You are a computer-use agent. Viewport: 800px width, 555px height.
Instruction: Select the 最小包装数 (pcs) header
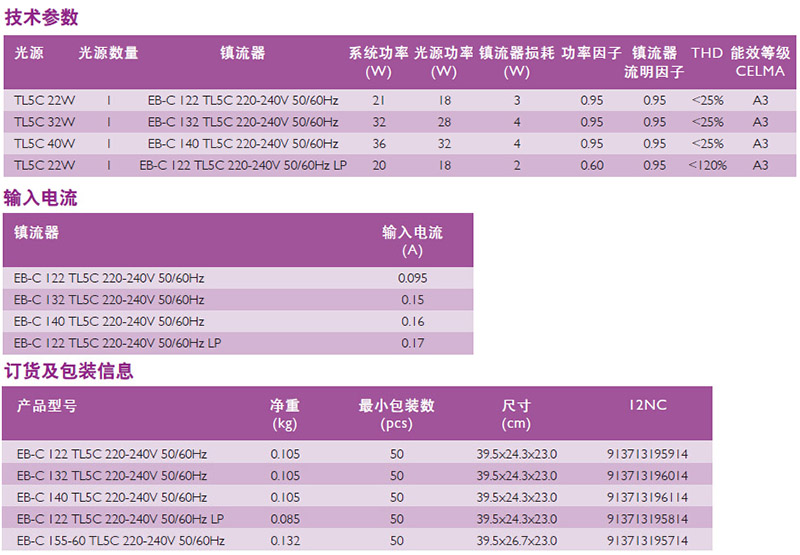[397, 415]
